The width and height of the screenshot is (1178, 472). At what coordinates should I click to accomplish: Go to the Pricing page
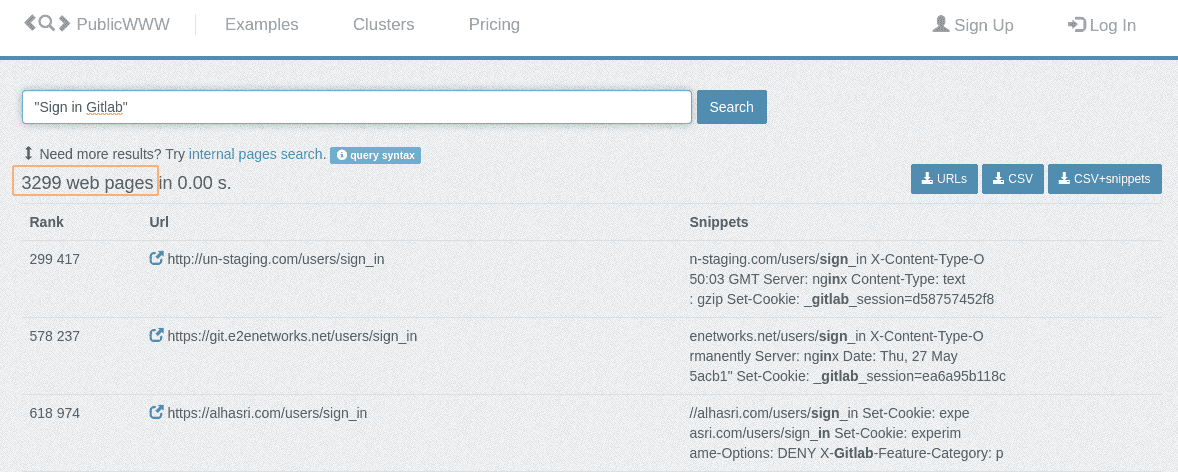pos(494,25)
